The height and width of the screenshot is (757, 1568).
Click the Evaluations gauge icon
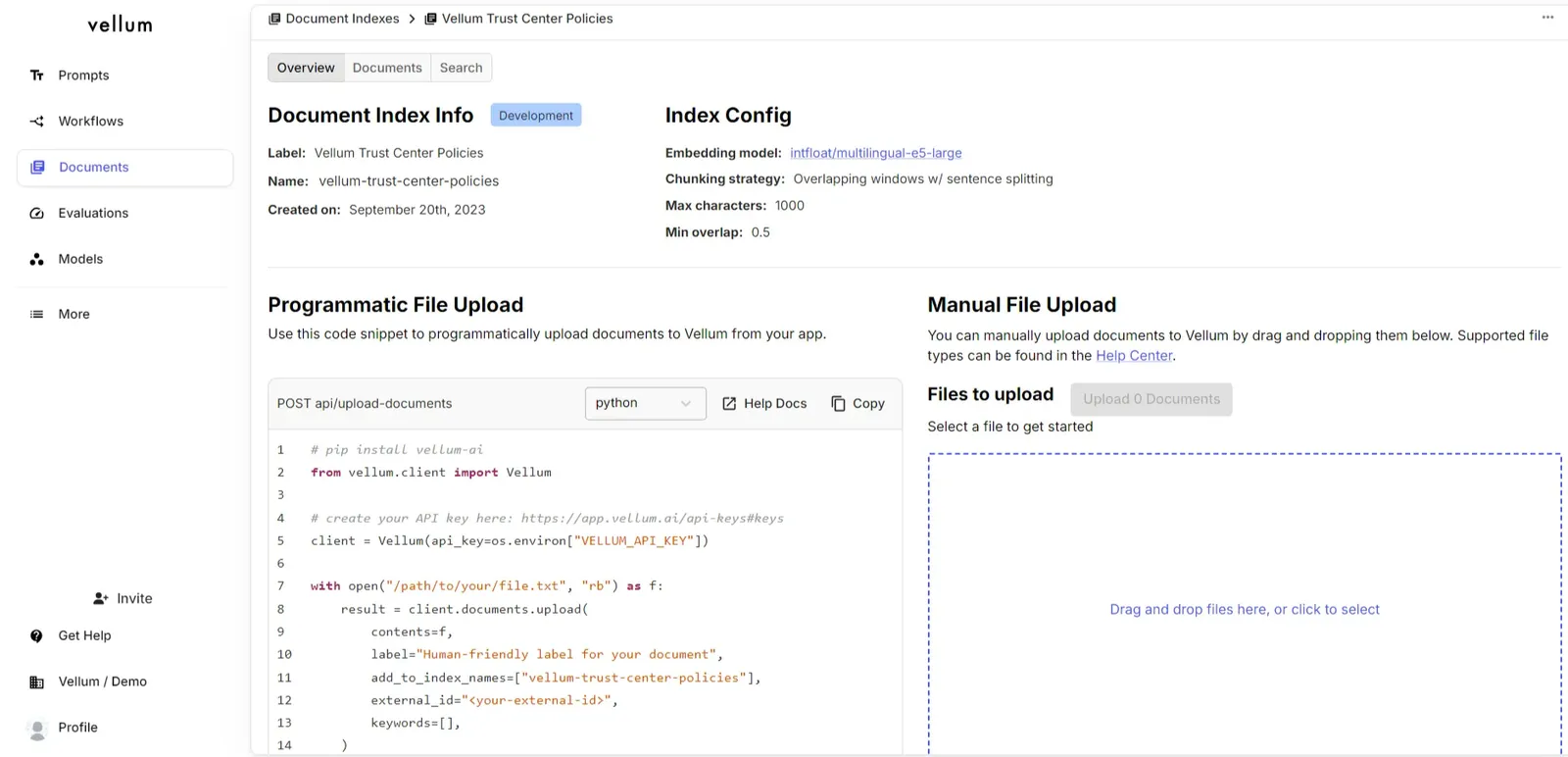(x=37, y=214)
